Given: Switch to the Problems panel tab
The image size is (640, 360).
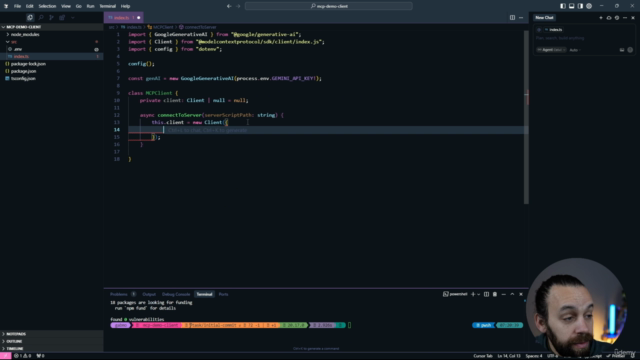Looking at the screenshot, I should (x=119, y=294).
